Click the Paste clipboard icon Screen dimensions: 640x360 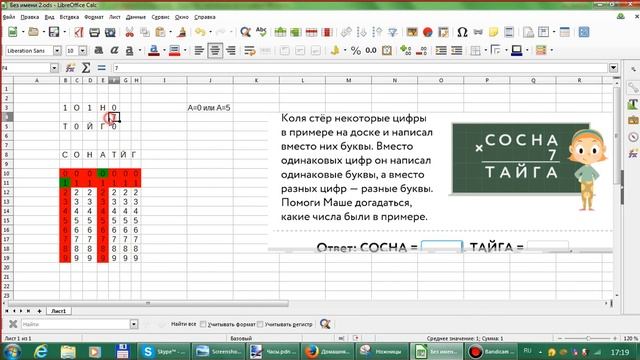[x=160, y=32]
